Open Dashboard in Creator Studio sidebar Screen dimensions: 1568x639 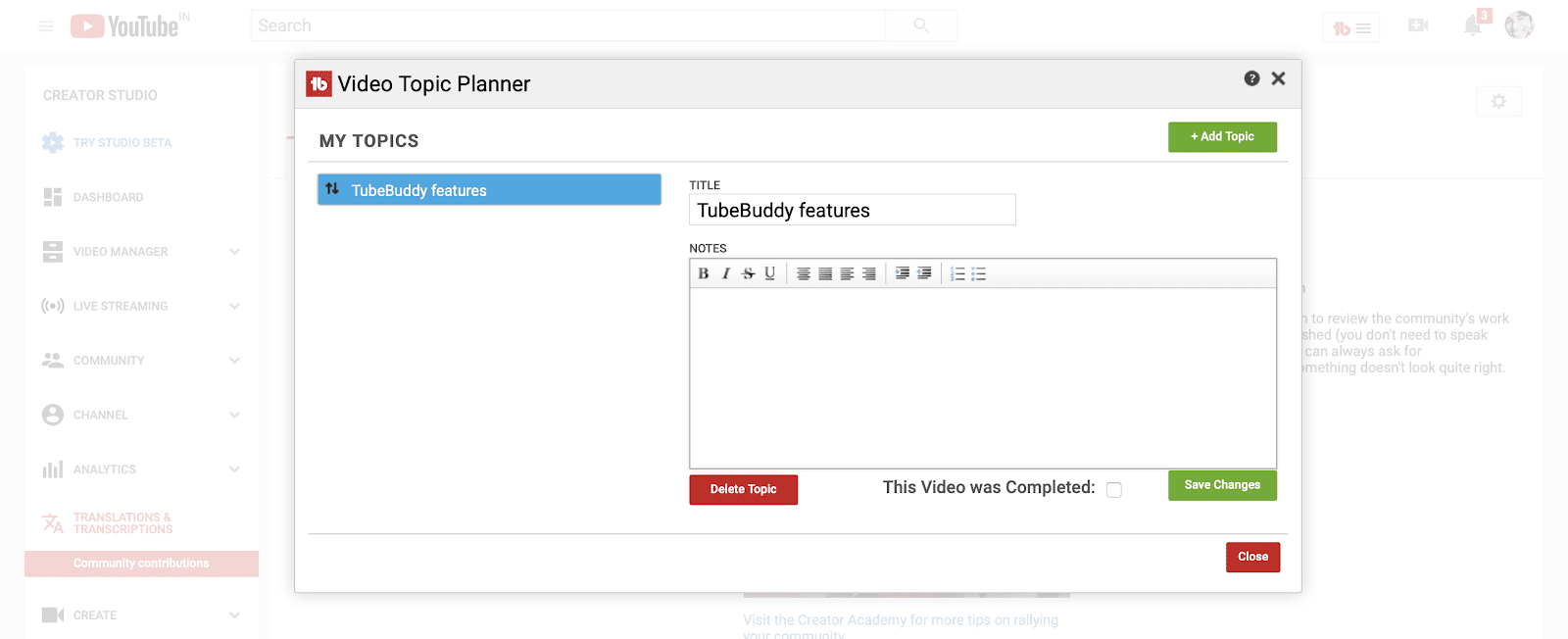click(108, 197)
